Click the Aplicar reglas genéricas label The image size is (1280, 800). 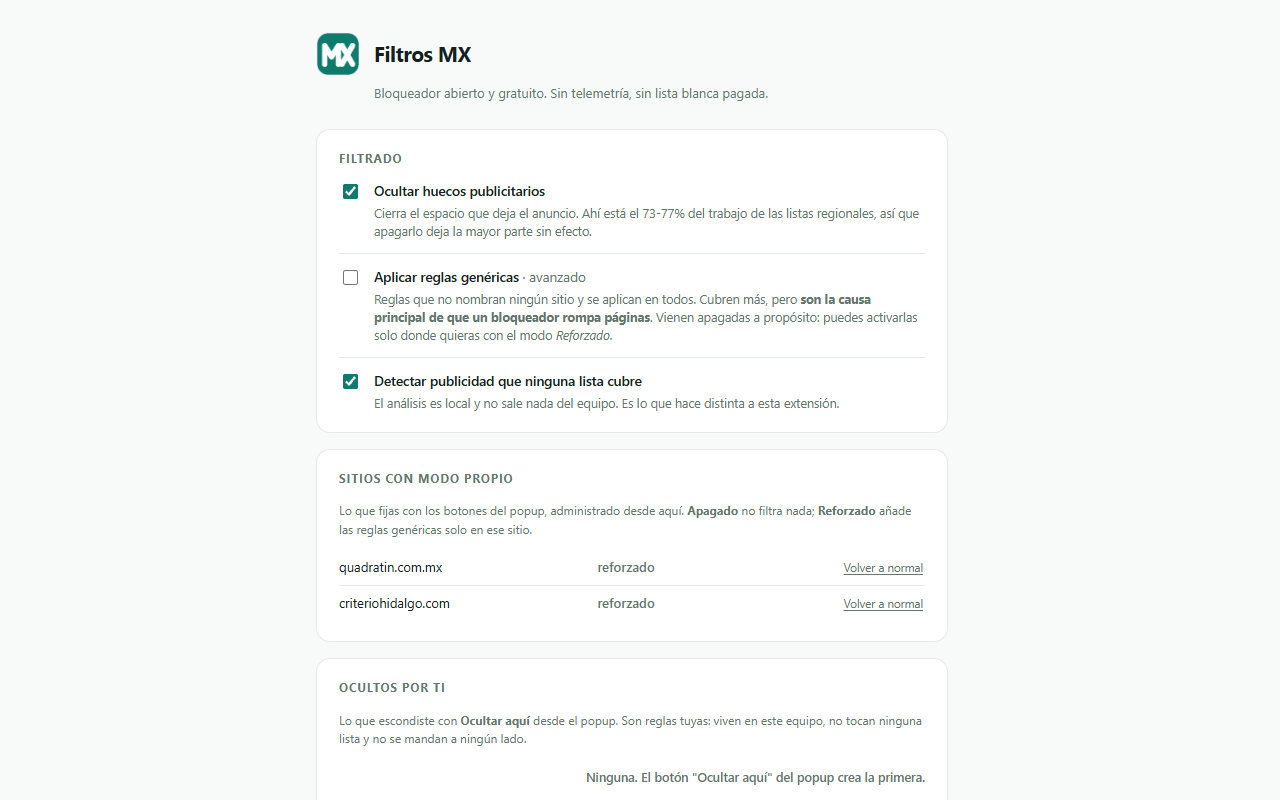[x=446, y=277]
